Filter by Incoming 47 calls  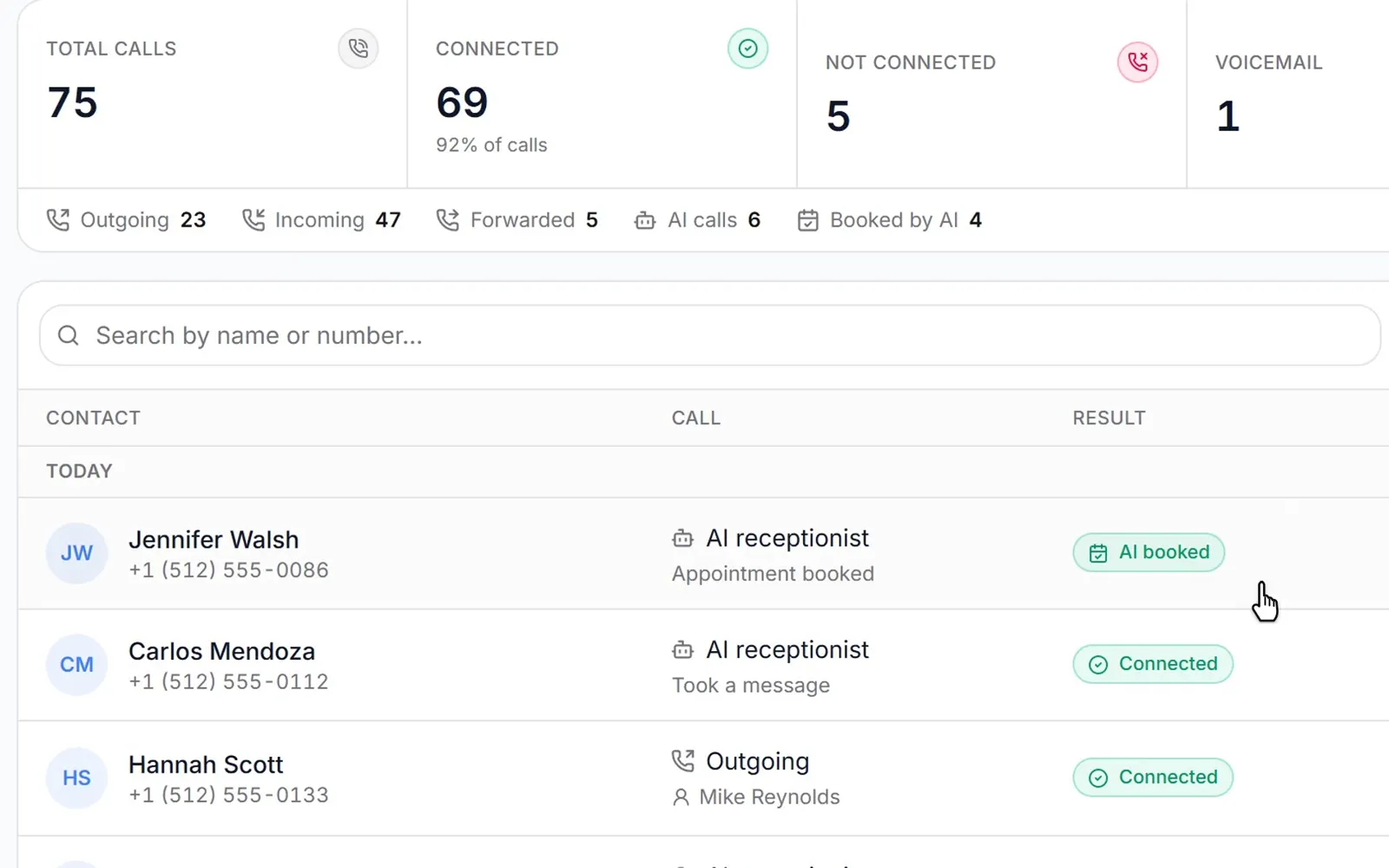[321, 220]
